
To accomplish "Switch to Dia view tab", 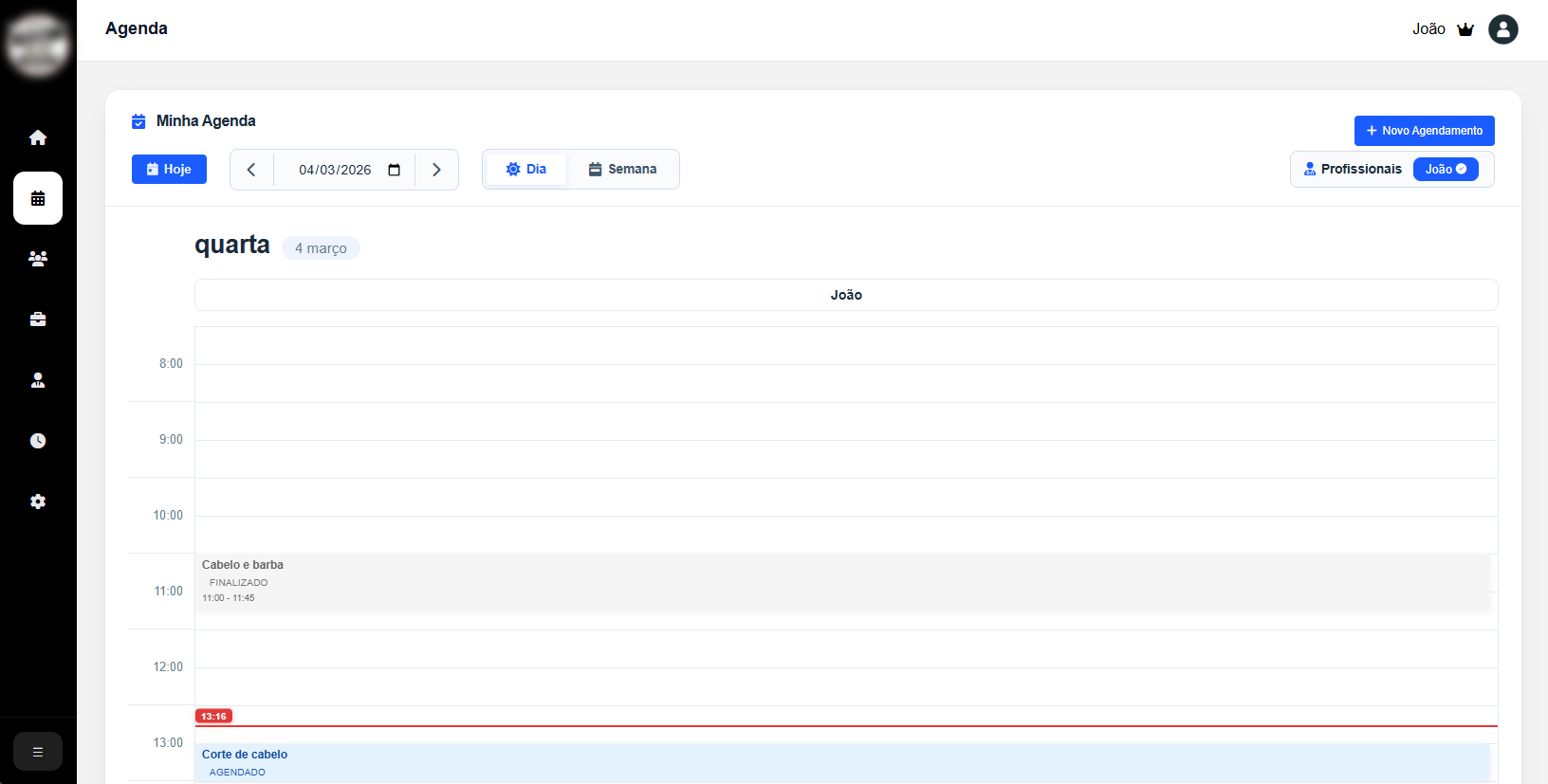I will click(x=526, y=169).
